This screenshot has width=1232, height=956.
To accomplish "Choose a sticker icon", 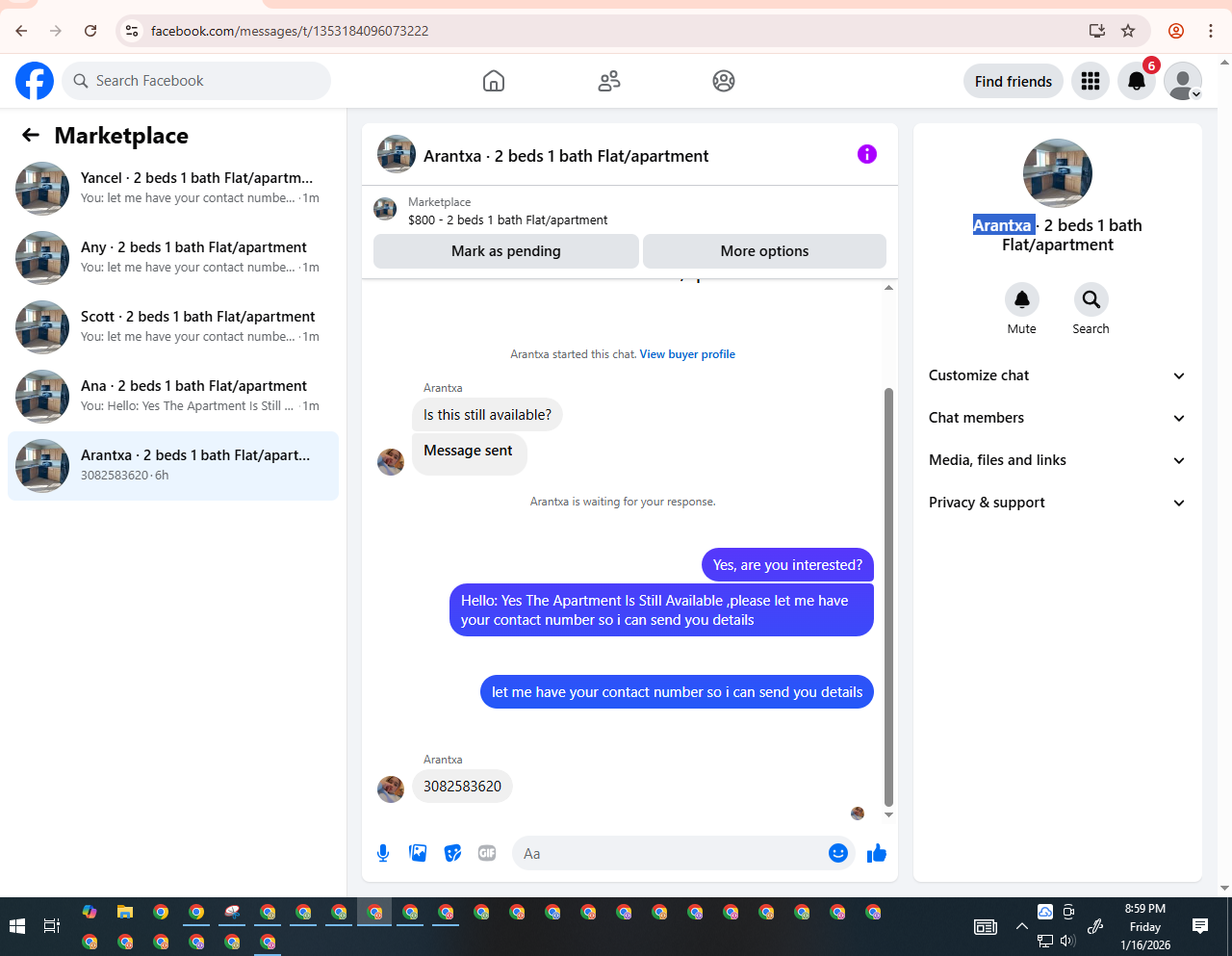I will (x=452, y=853).
